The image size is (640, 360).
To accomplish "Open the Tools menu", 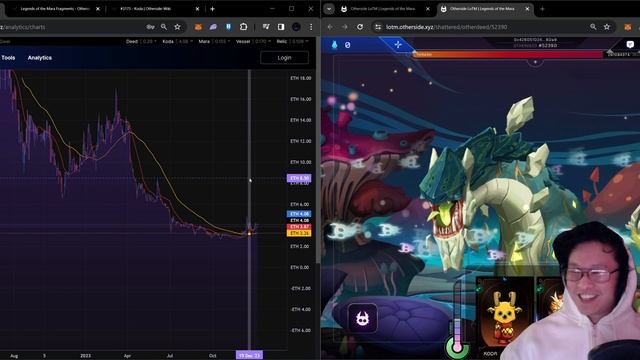I will tap(8, 58).
